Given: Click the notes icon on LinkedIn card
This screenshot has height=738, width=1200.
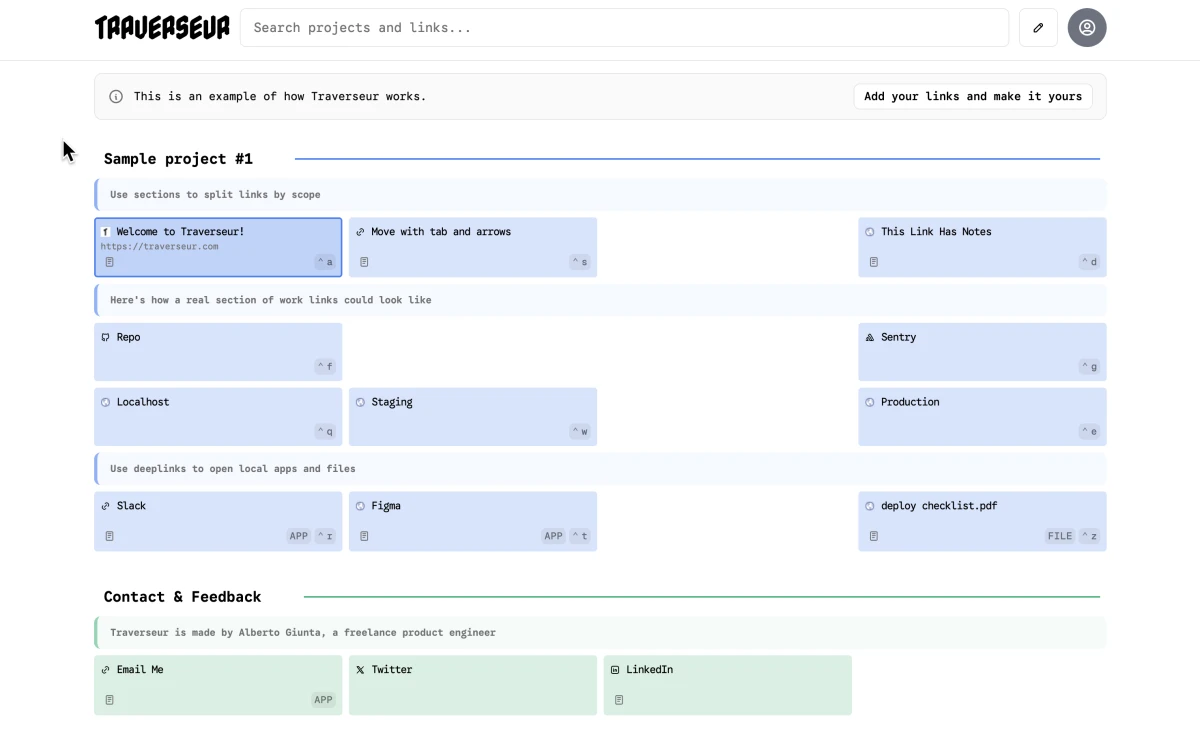Looking at the screenshot, I should 619,700.
